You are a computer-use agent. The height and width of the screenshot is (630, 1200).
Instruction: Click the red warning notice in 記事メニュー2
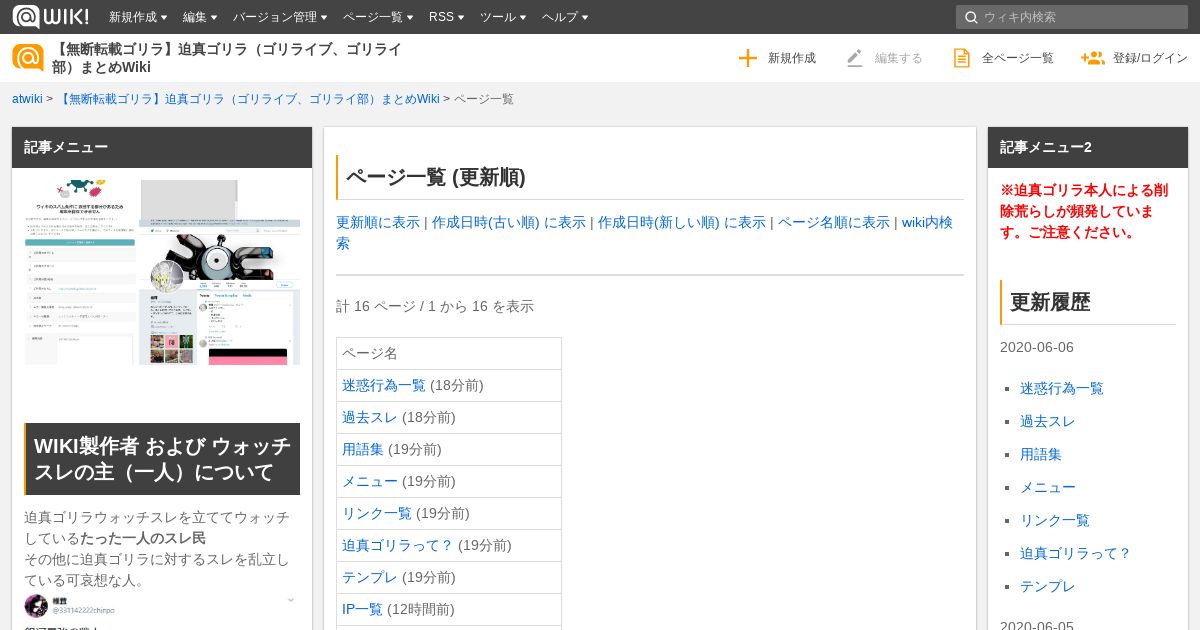[1084, 211]
